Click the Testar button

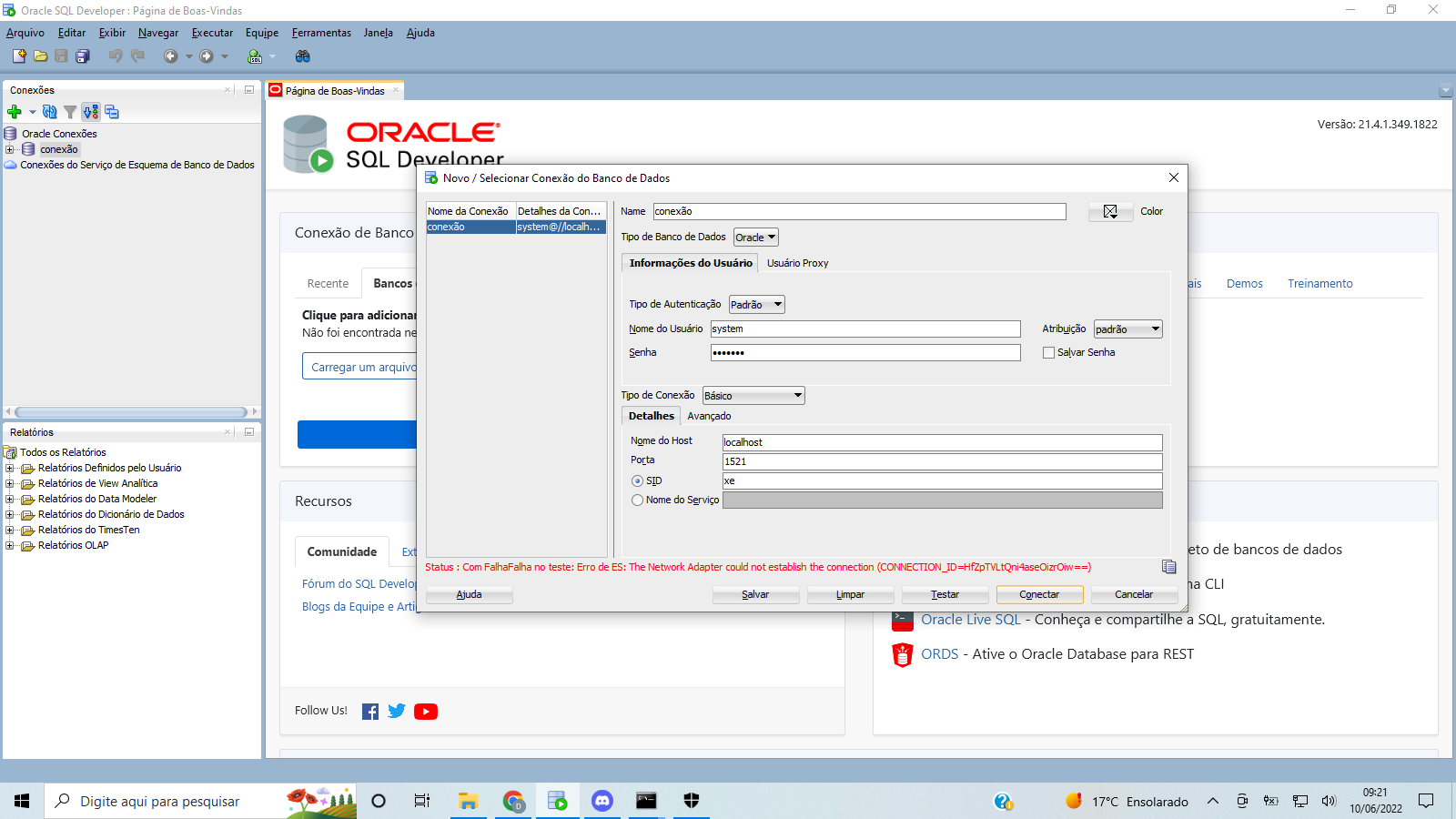click(945, 594)
